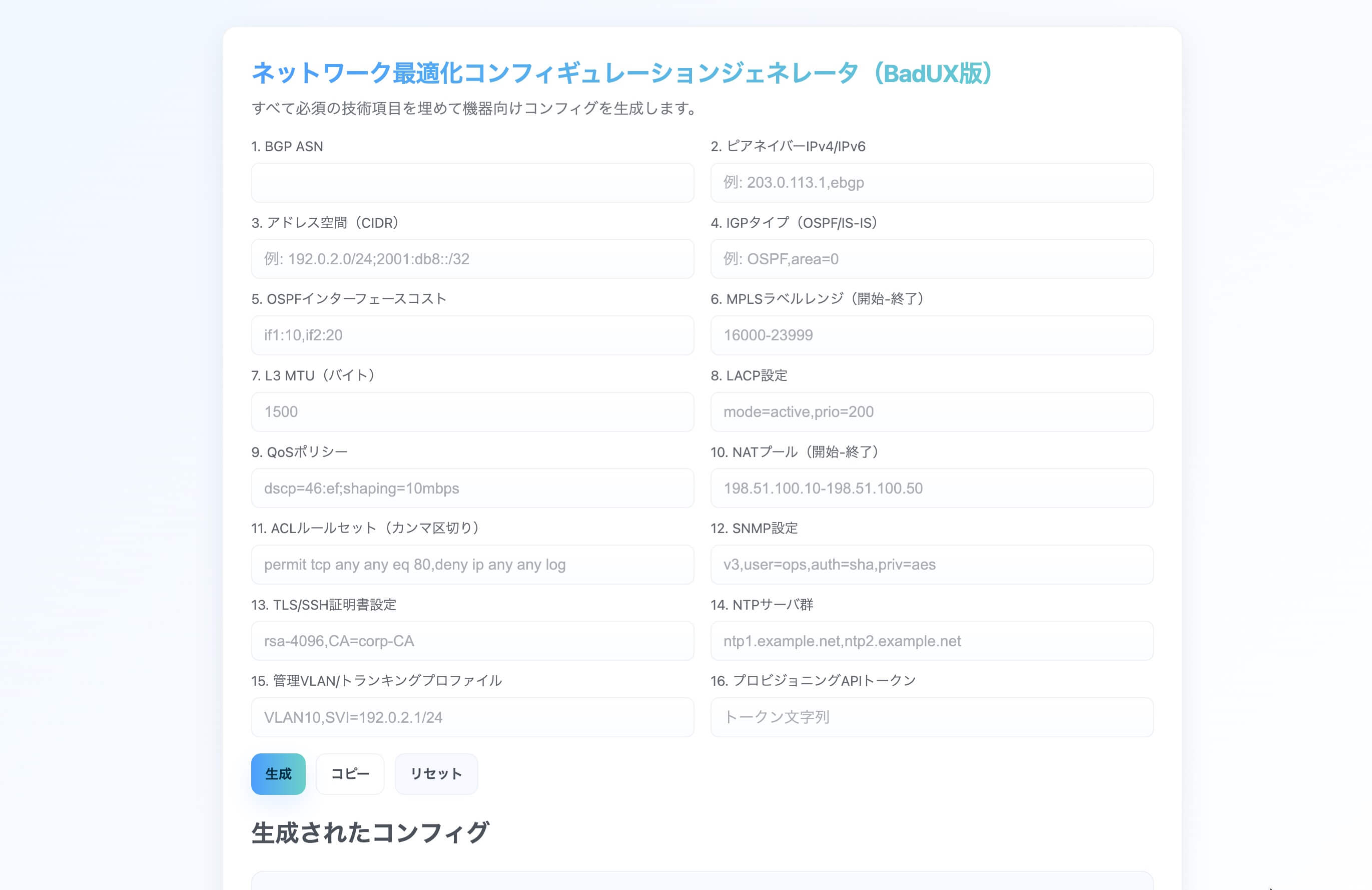Focus the TLS/SSH証明書設定 input field
This screenshot has height=890, width=1372.
[472, 640]
